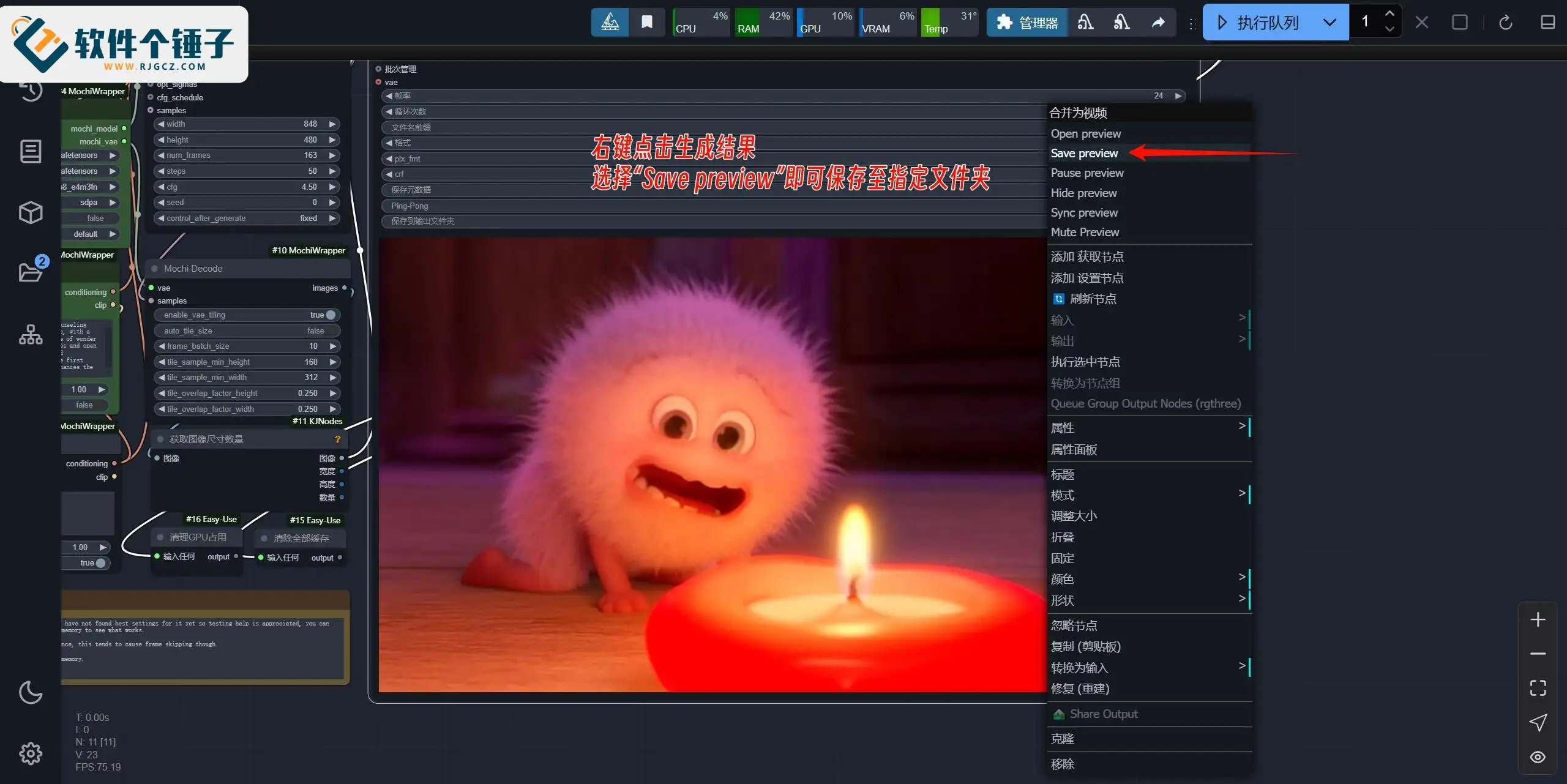
Task: Toggle the true switch at lower left
Action: click(x=86, y=563)
